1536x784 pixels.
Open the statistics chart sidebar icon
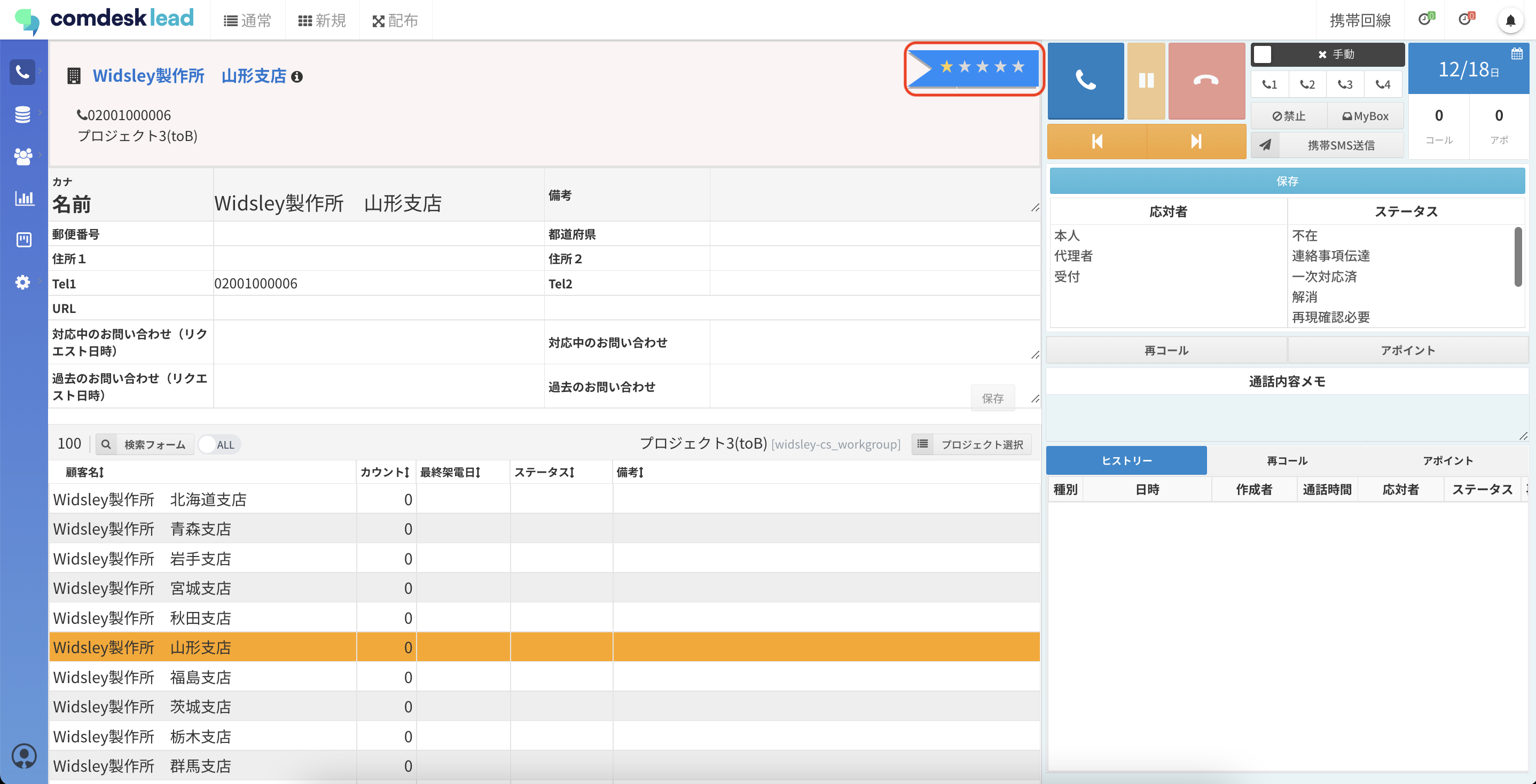tap(24, 198)
